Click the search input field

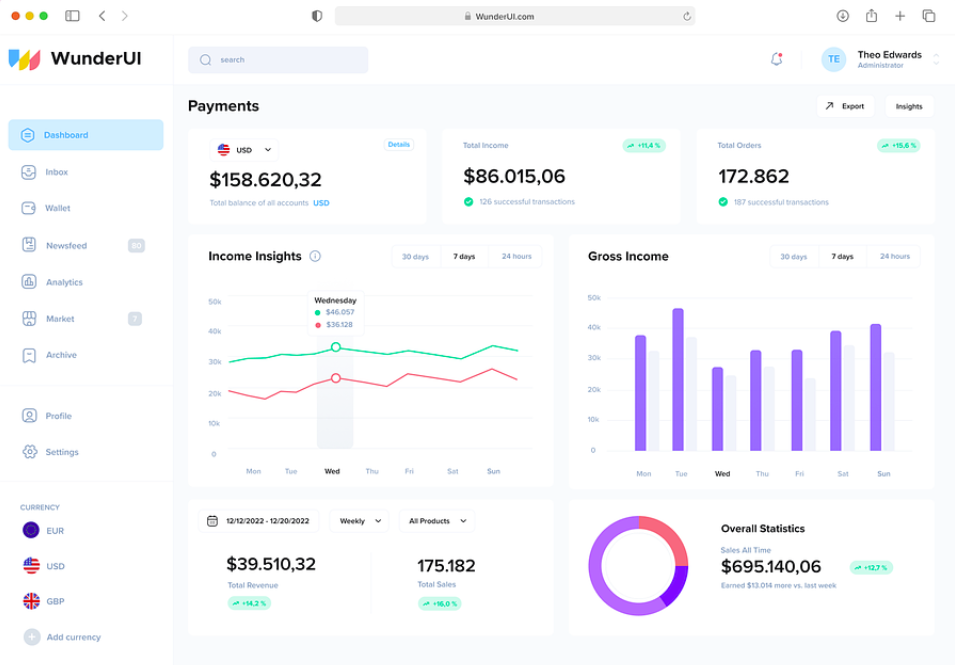(x=278, y=60)
